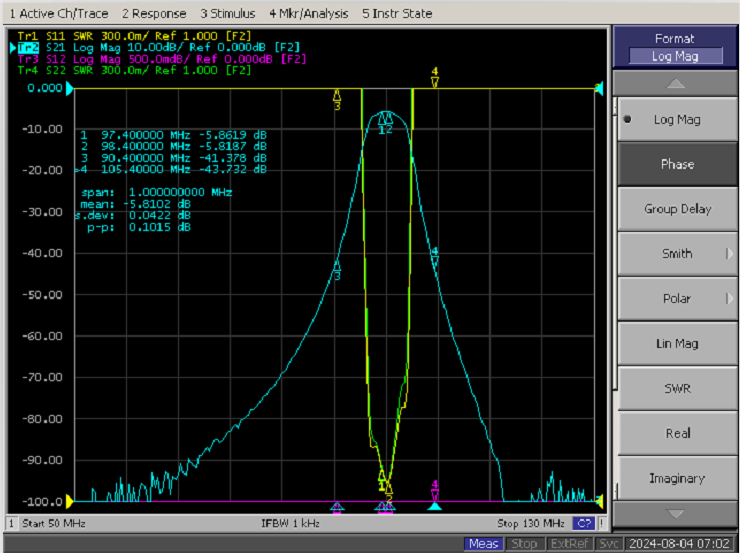This screenshot has width=740, height=553.
Task: Choose the SWR format softkey
Action: [x=677, y=388]
